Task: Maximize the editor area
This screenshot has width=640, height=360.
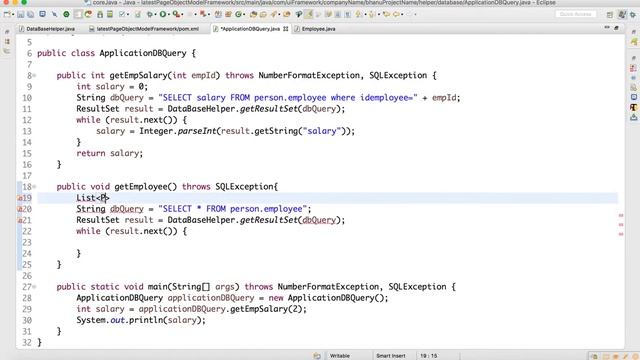Action: (x=616, y=28)
